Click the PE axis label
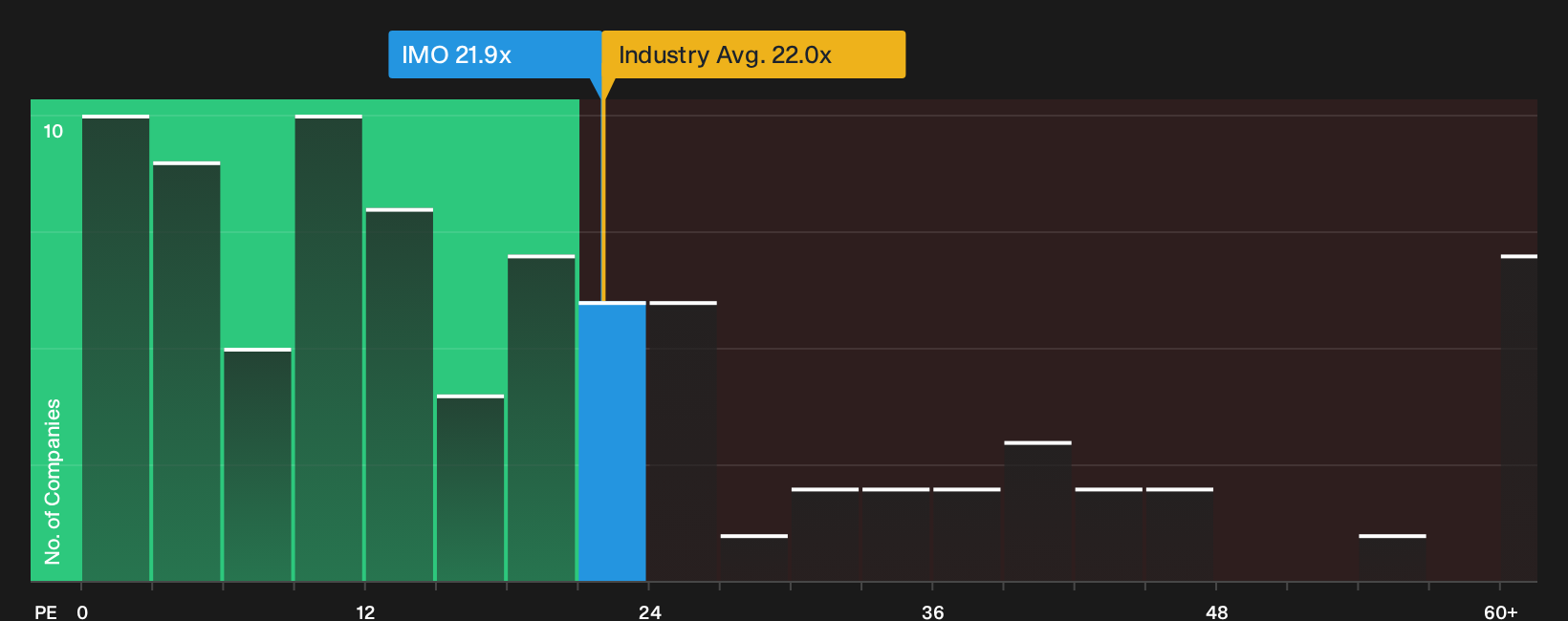Screen dimensions: 1568x621 click(46, 611)
